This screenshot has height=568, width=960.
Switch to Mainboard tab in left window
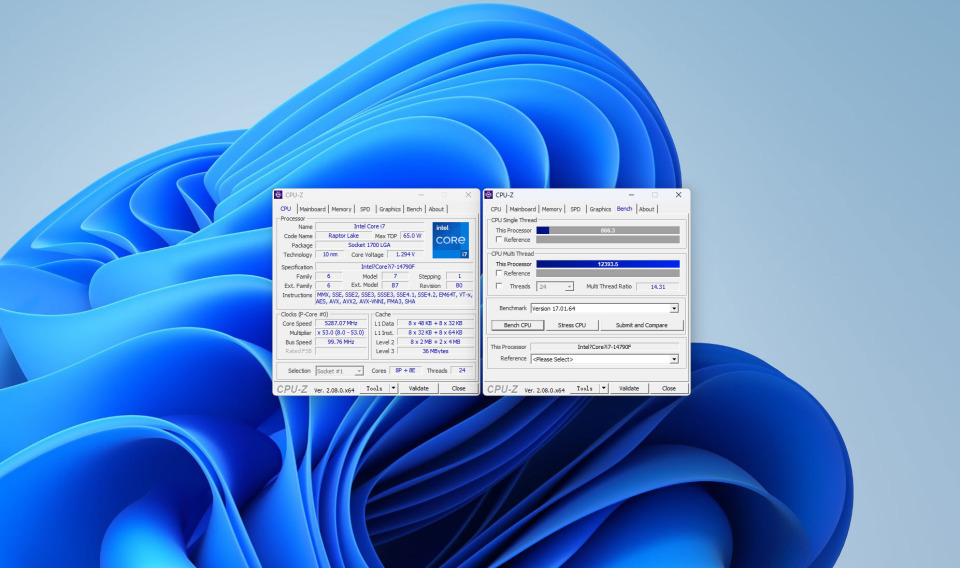point(313,209)
